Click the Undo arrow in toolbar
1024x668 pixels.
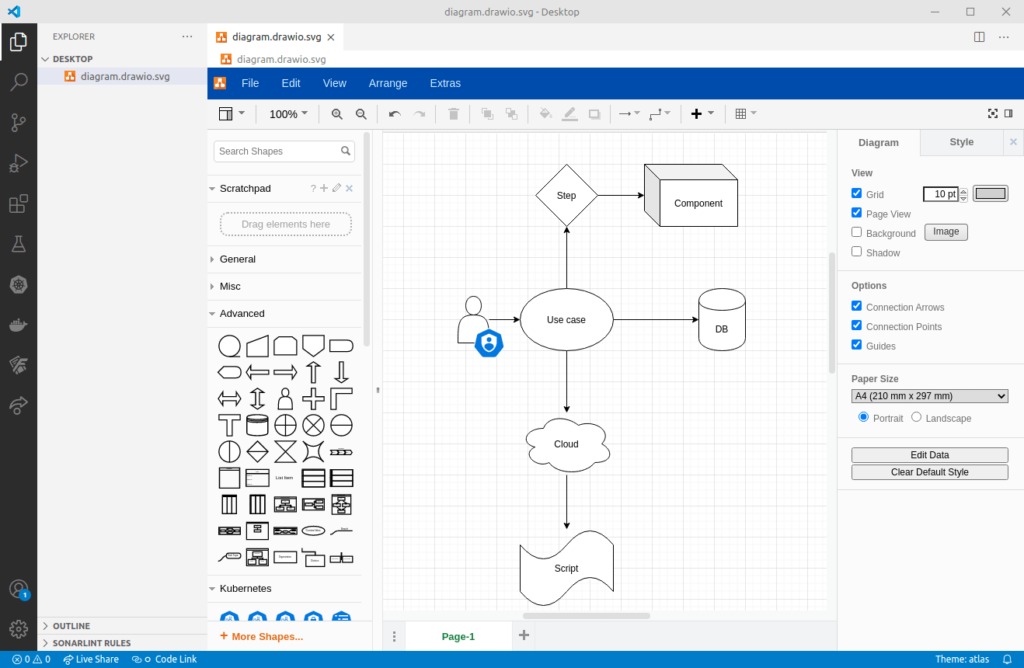pyautogui.click(x=395, y=114)
